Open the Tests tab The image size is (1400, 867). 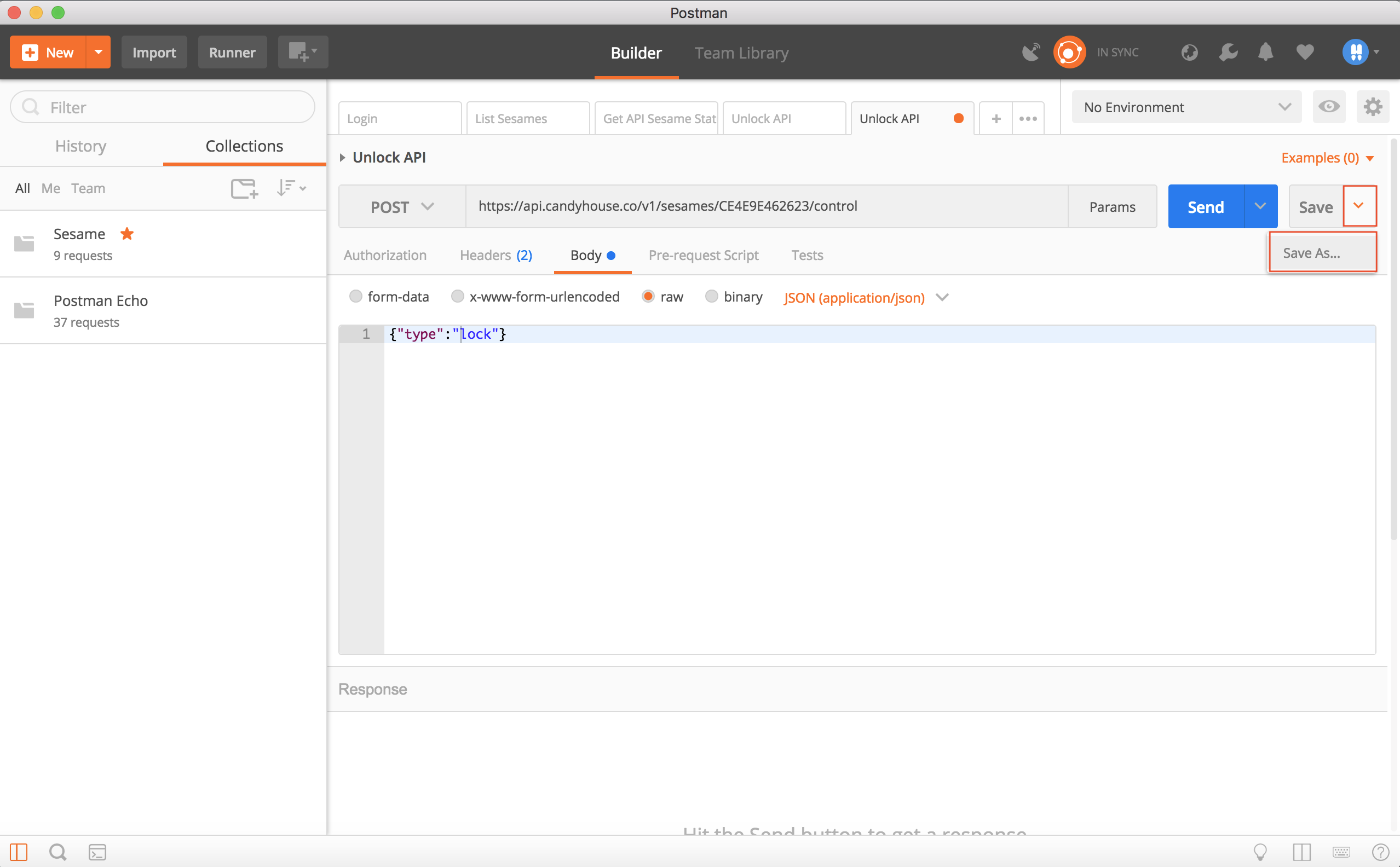(807, 255)
